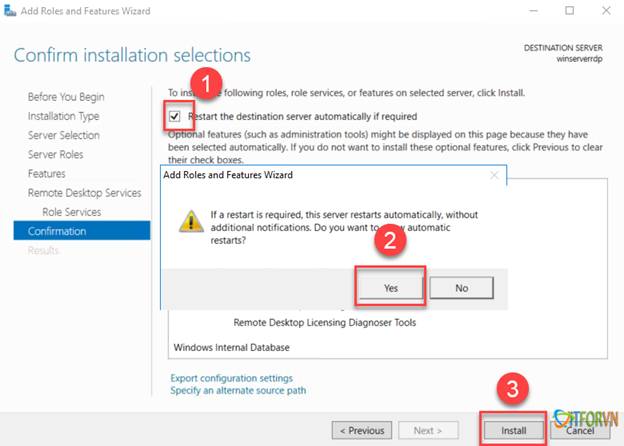Click No to decline automatic restarts

pyautogui.click(x=461, y=287)
